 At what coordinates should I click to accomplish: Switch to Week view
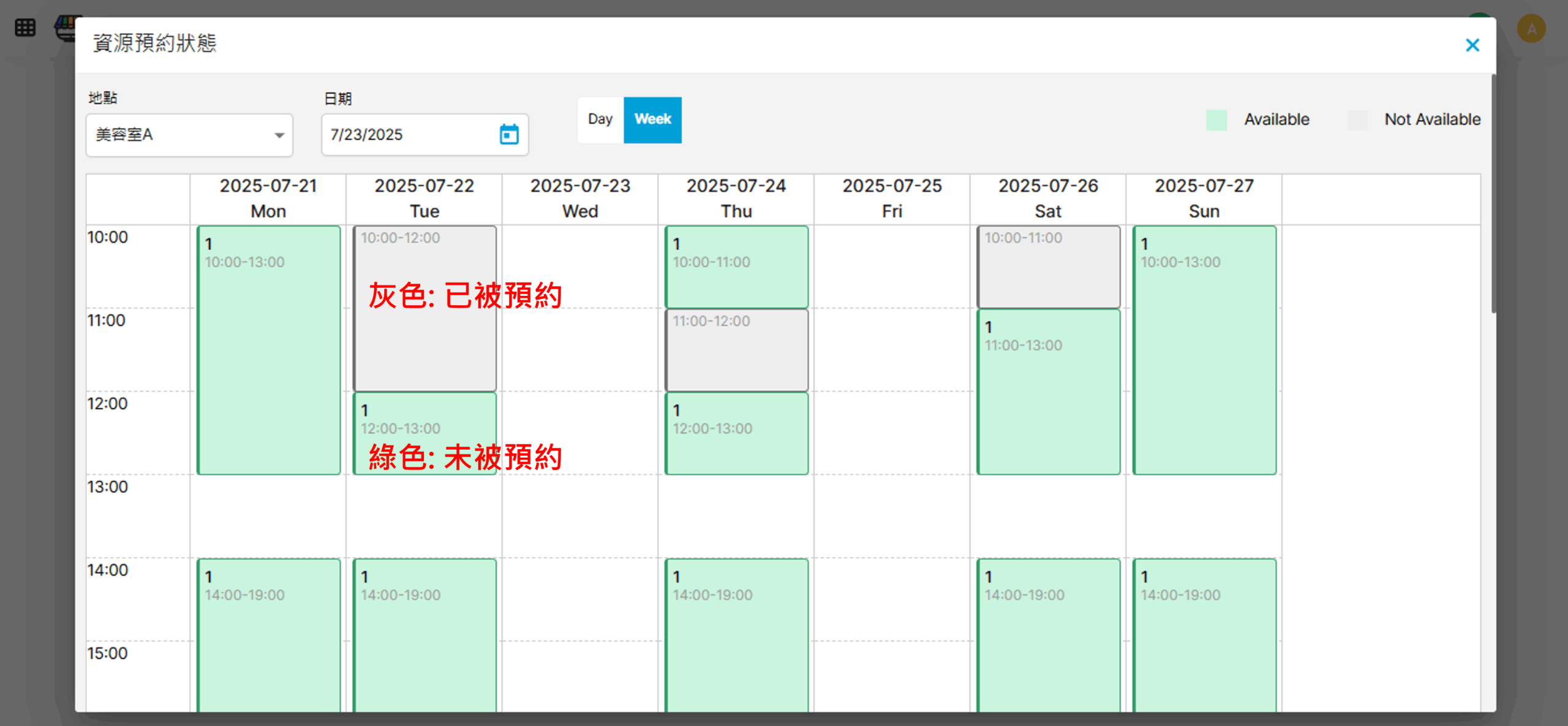coord(652,119)
